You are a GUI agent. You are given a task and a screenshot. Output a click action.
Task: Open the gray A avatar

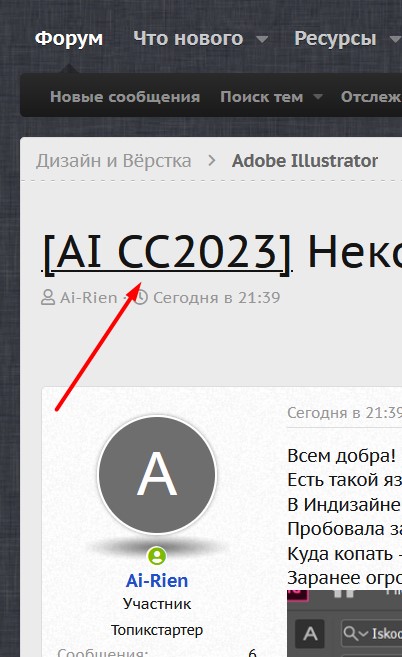pos(157,475)
